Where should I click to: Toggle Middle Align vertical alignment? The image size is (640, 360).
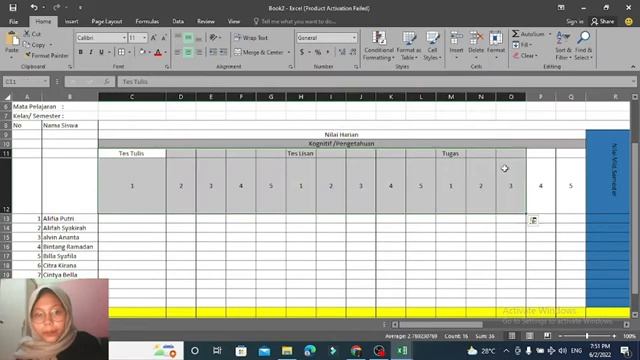(188, 38)
